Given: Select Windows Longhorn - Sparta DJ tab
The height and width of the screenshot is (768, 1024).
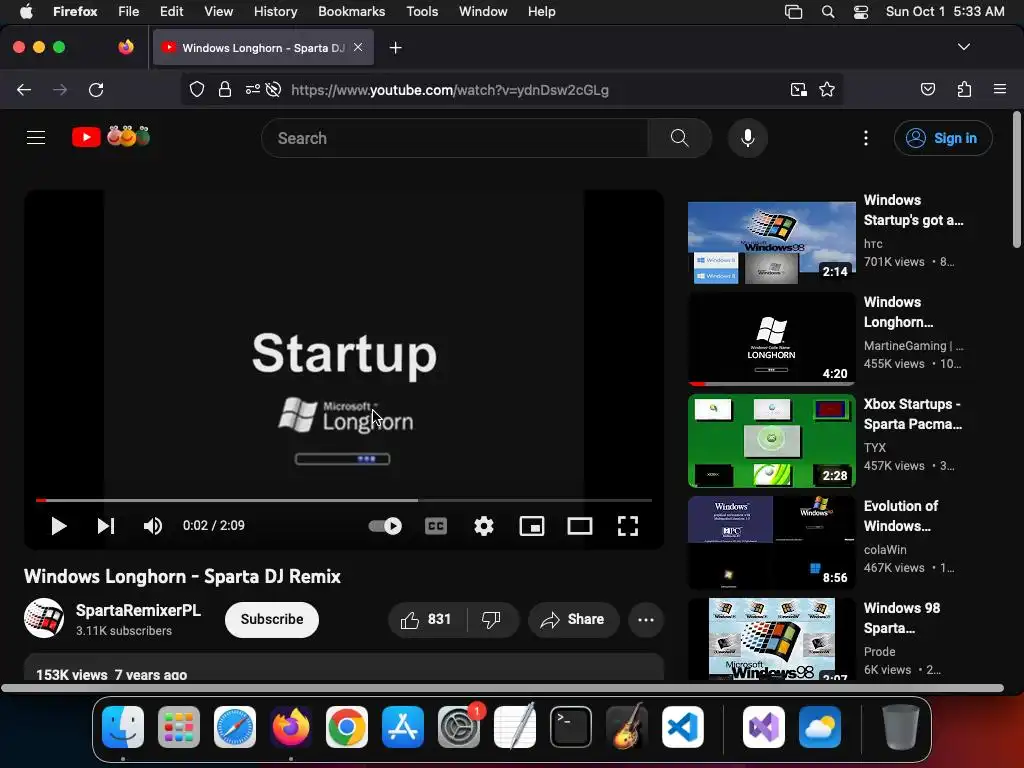Looking at the screenshot, I should pos(263,48).
